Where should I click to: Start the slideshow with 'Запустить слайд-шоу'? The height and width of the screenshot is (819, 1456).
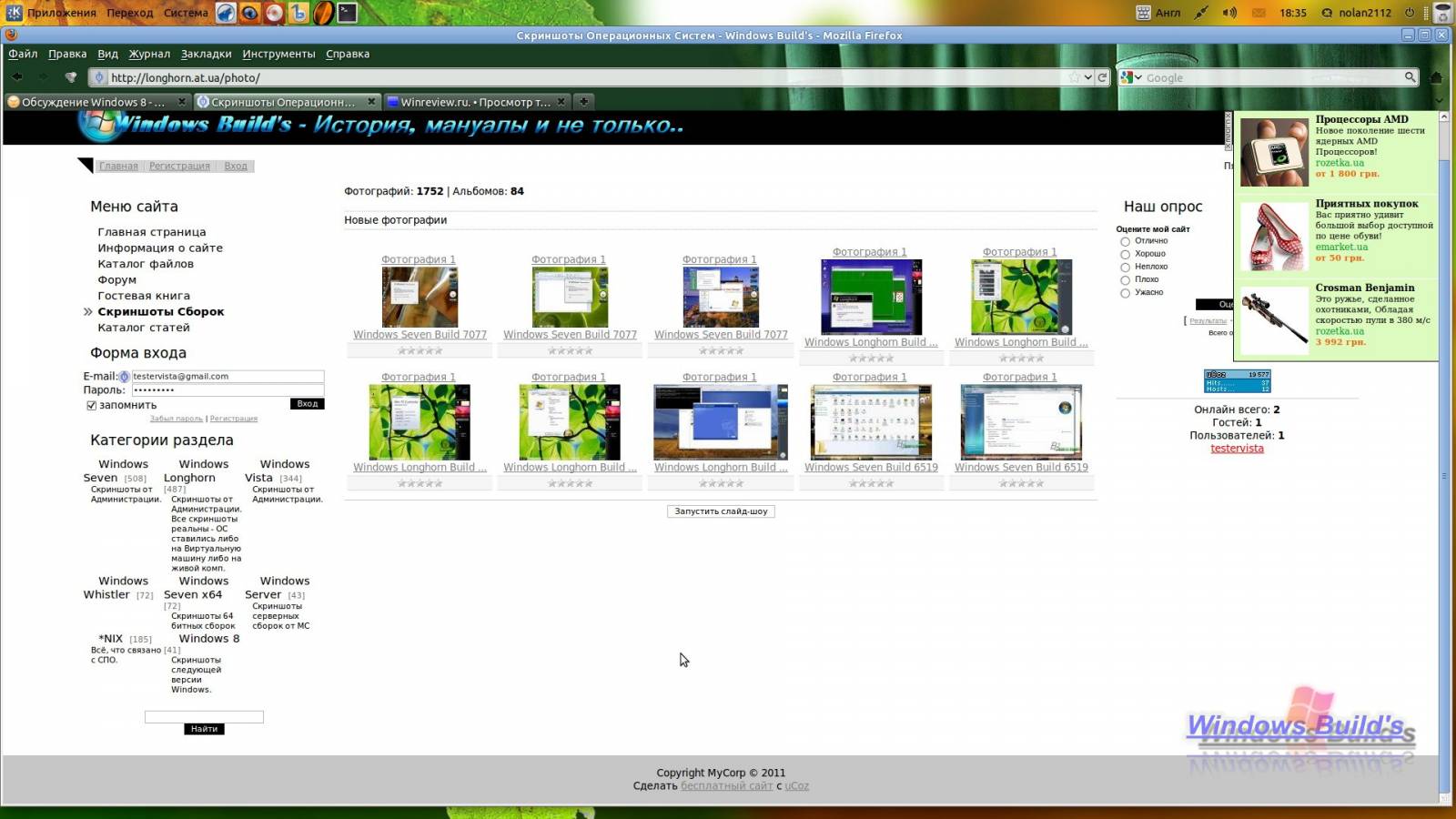click(721, 511)
